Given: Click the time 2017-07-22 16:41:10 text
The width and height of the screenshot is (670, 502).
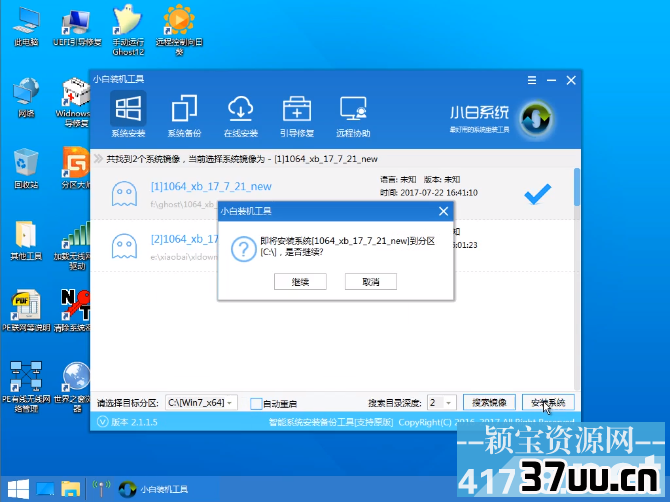Looking at the screenshot, I should (429, 193).
